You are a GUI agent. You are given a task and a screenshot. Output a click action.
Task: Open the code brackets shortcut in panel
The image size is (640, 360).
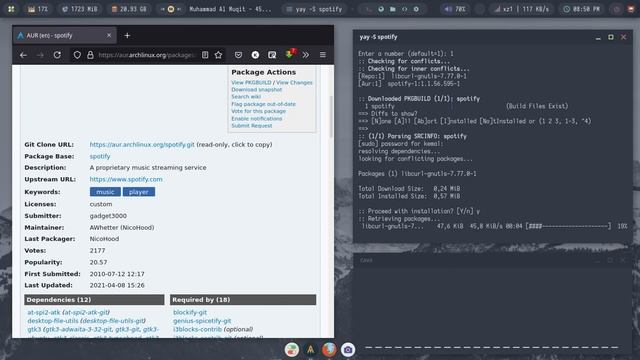coord(404,9)
